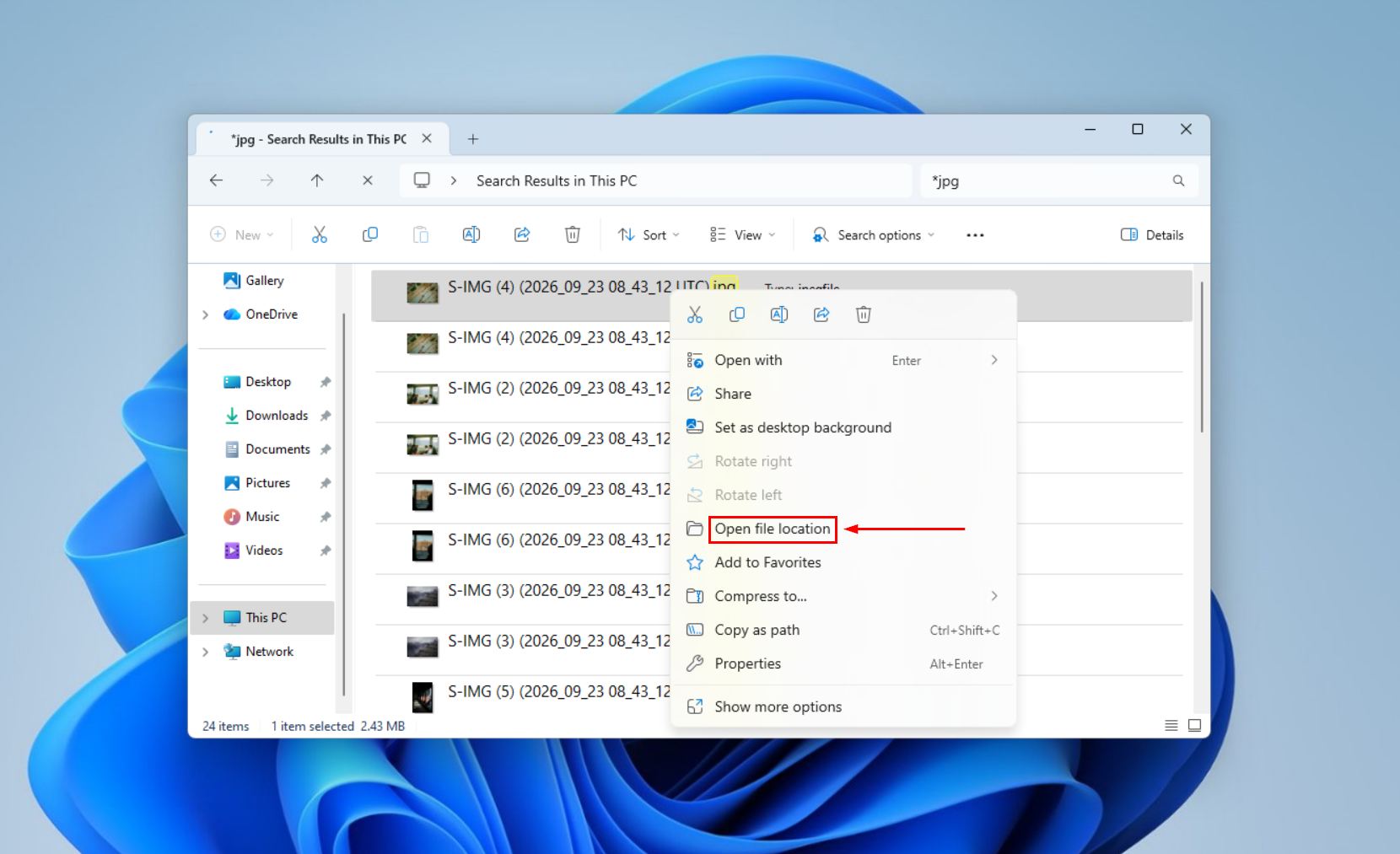The image size is (1400, 854).
Task: Go up one level with the up arrow
Action: click(x=317, y=180)
